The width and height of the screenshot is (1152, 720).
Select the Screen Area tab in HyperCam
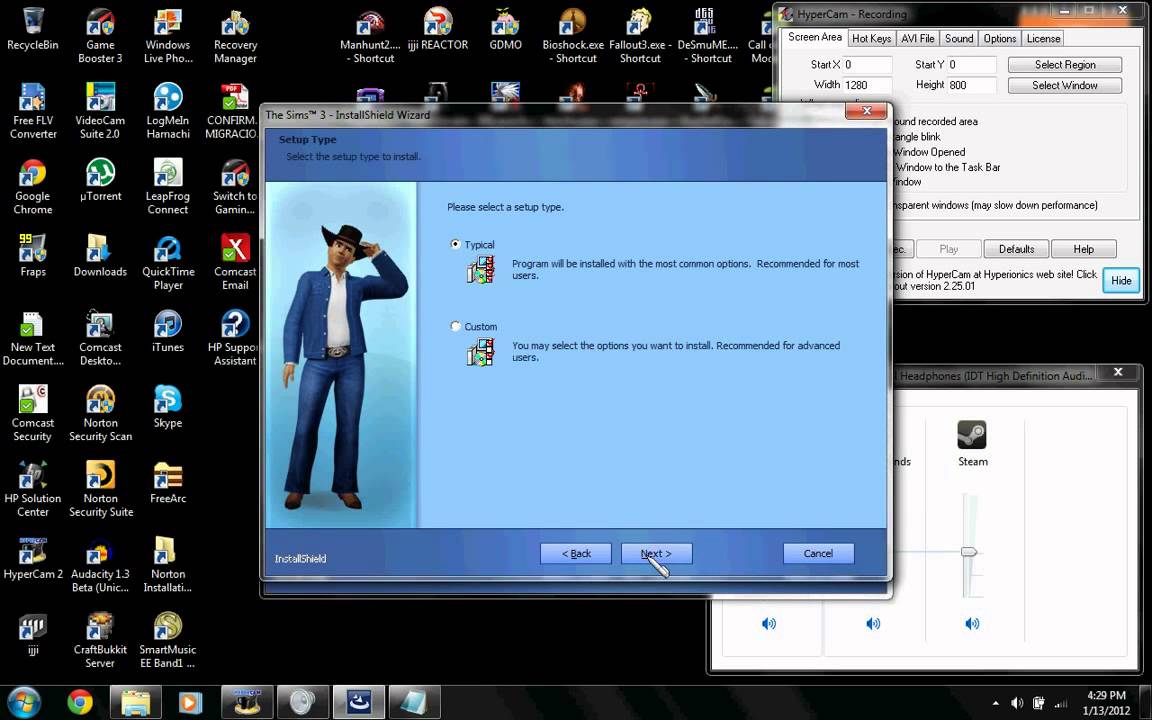pyautogui.click(x=815, y=37)
